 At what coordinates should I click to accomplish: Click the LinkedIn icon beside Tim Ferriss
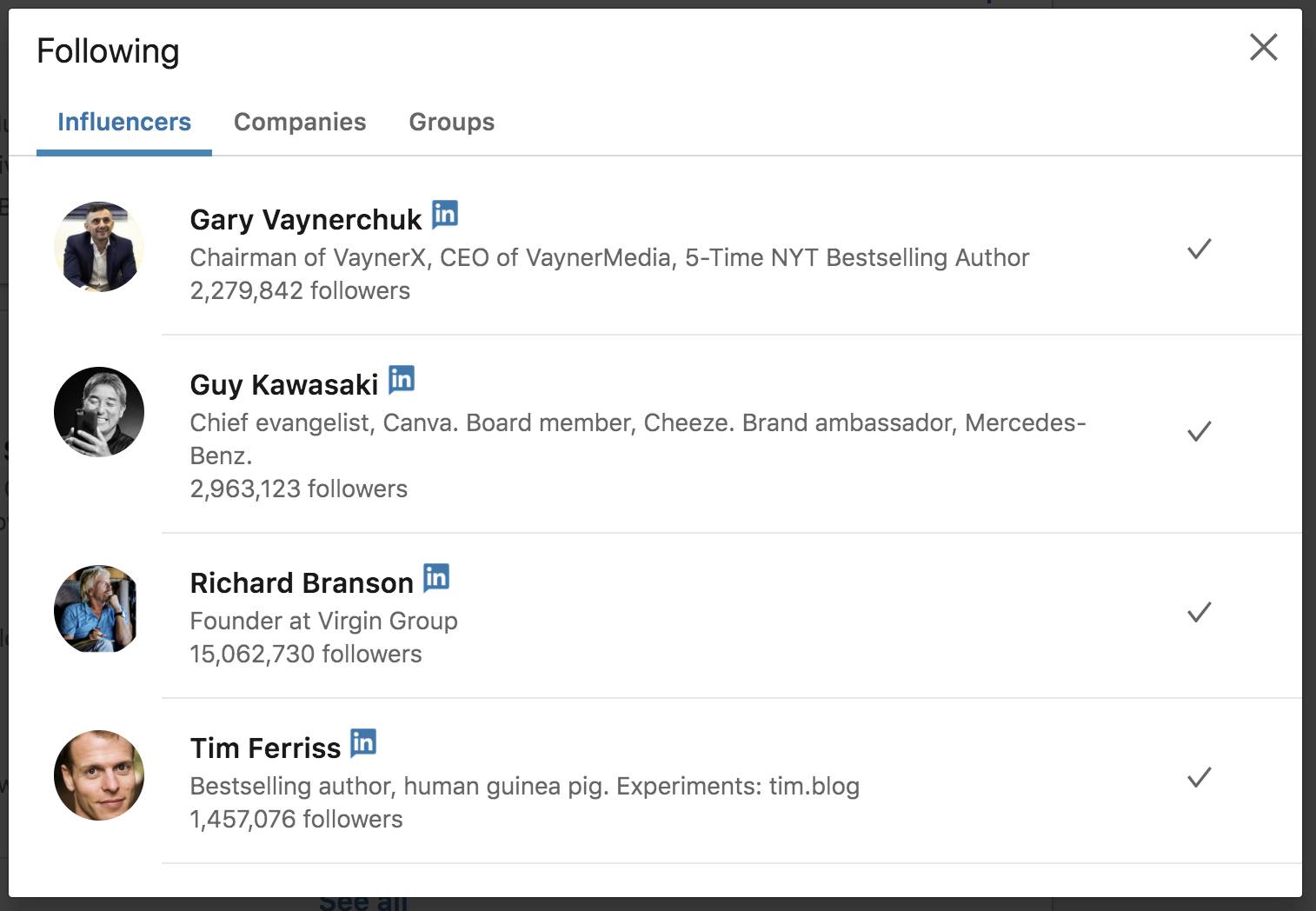click(364, 742)
